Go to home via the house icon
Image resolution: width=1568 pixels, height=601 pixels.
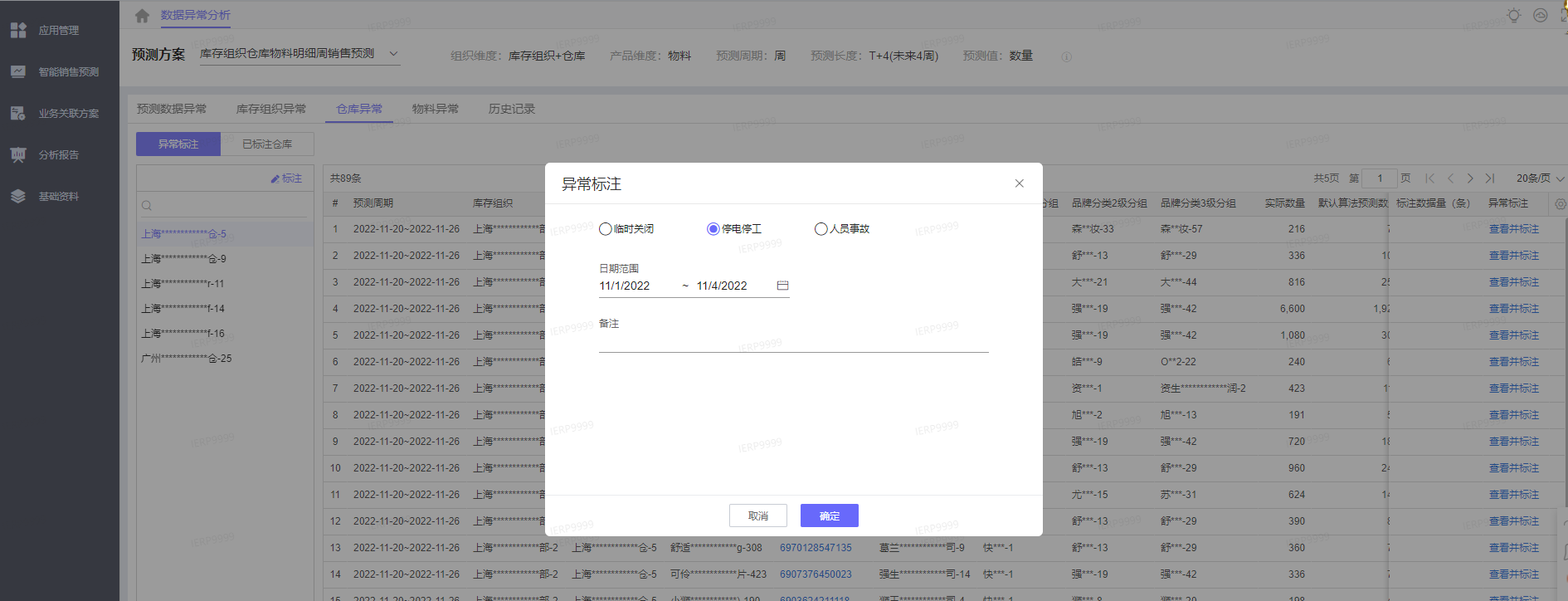point(142,16)
